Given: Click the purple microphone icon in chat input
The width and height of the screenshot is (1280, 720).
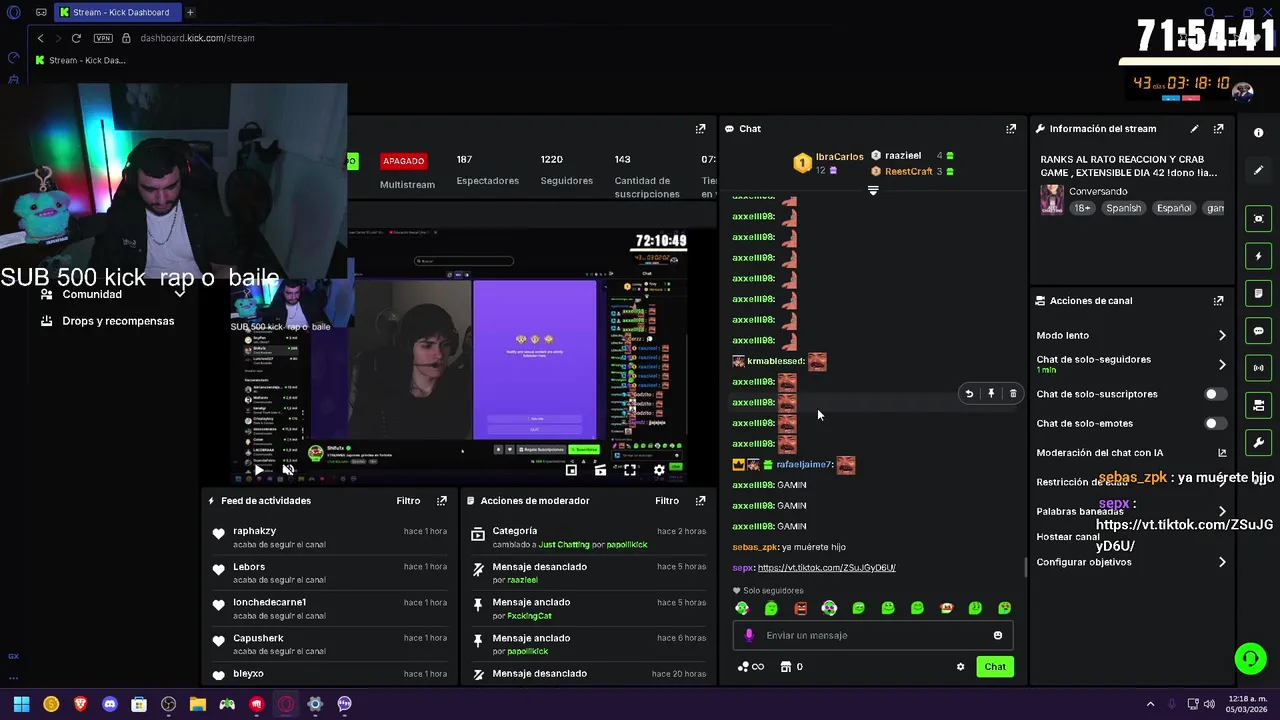Looking at the screenshot, I should [x=749, y=636].
